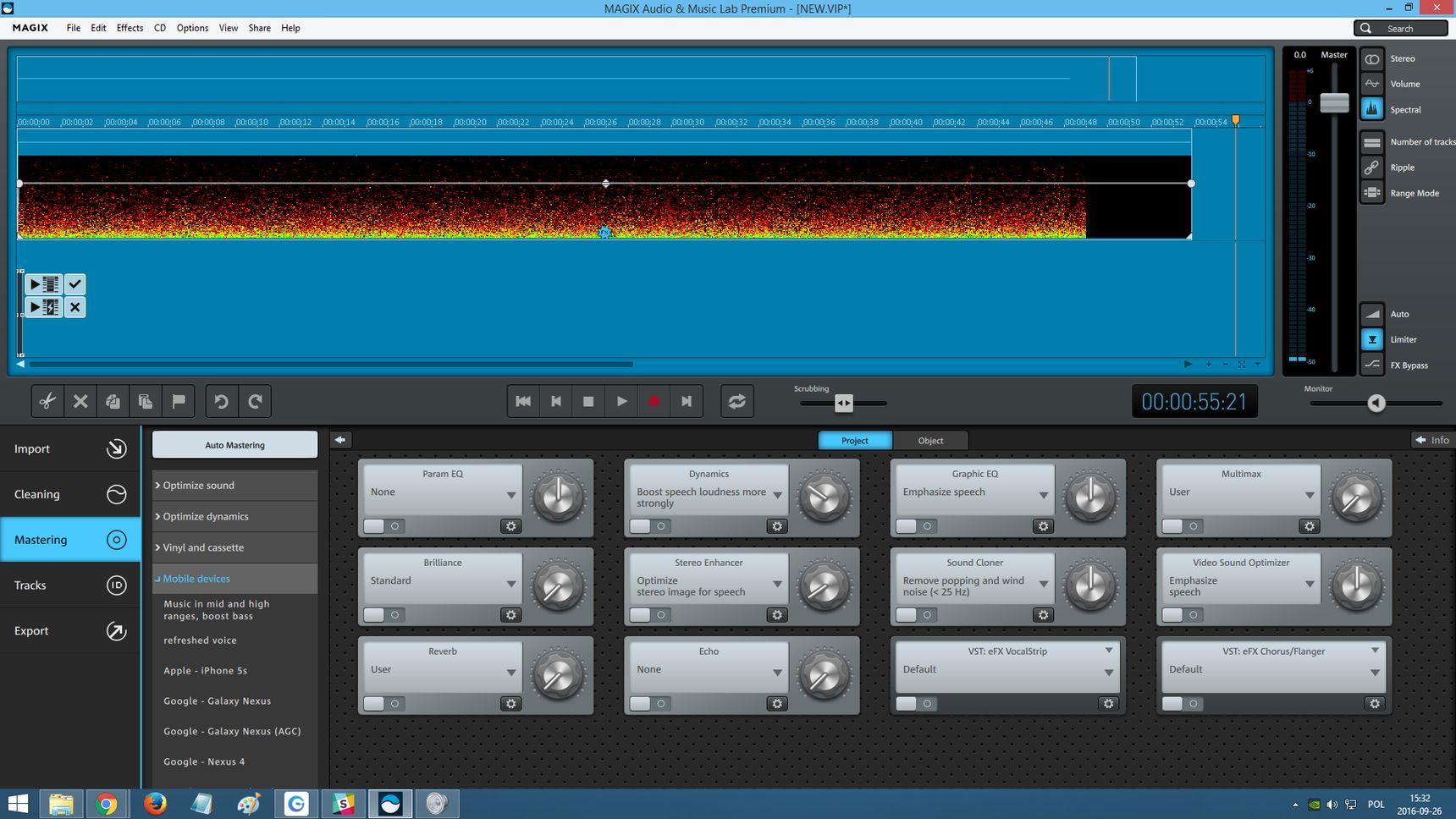Open the Info panel

(1431, 440)
